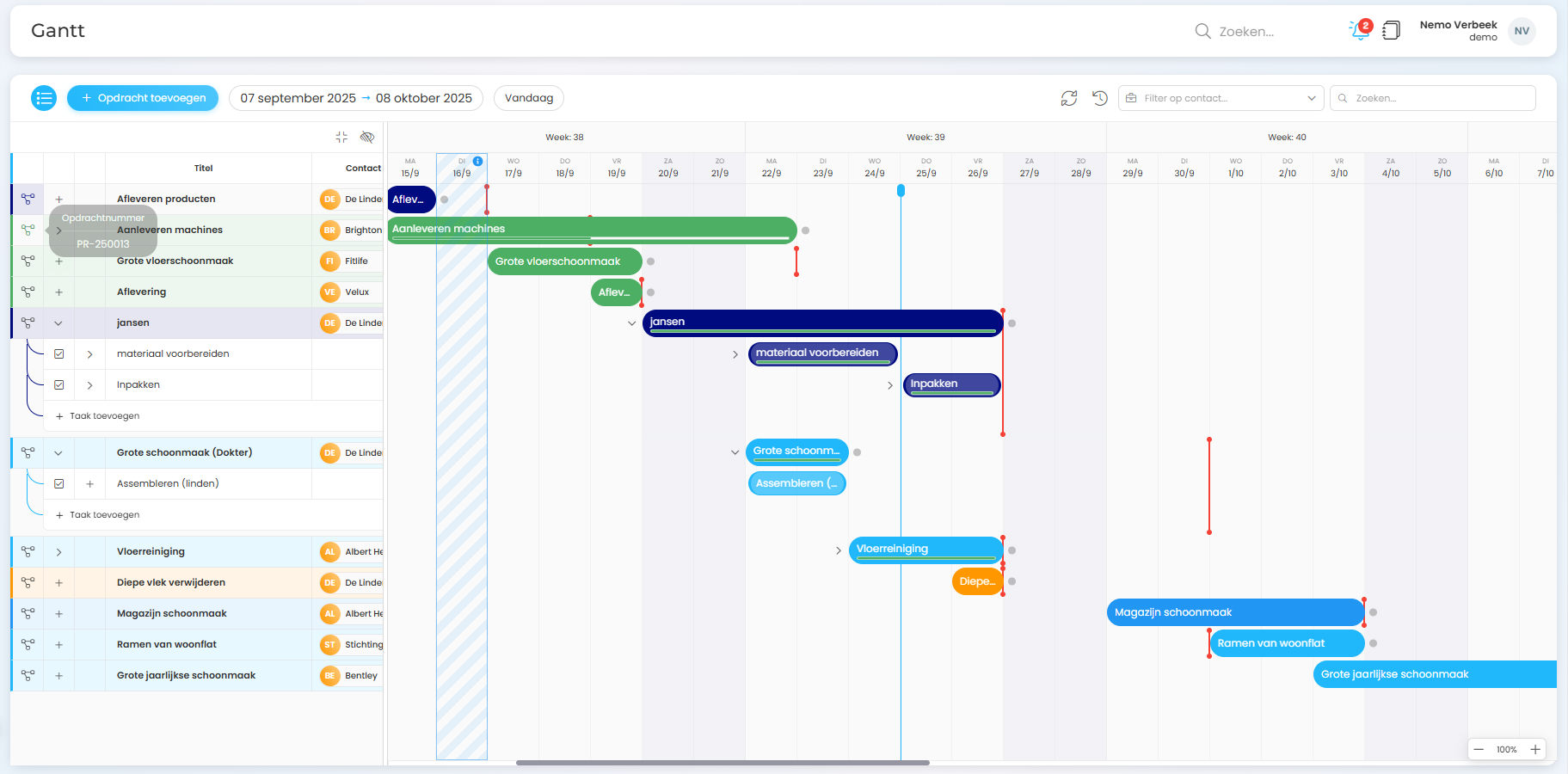The height and width of the screenshot is (774, 1568).
Task: Click the Opdracht toevoegen button
Action: point(143,98)
